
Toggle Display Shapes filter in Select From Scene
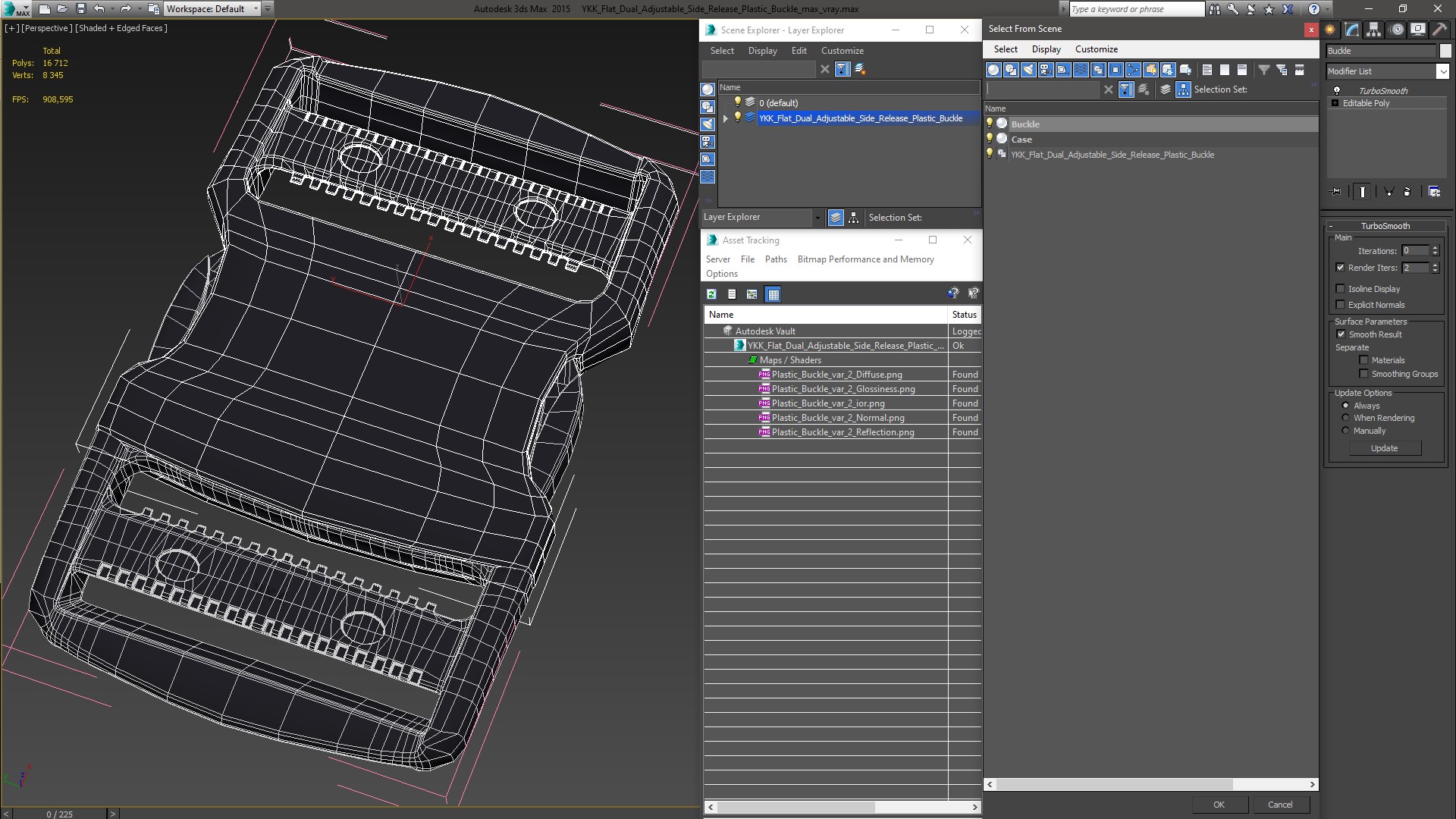[x=1011, y=70]
